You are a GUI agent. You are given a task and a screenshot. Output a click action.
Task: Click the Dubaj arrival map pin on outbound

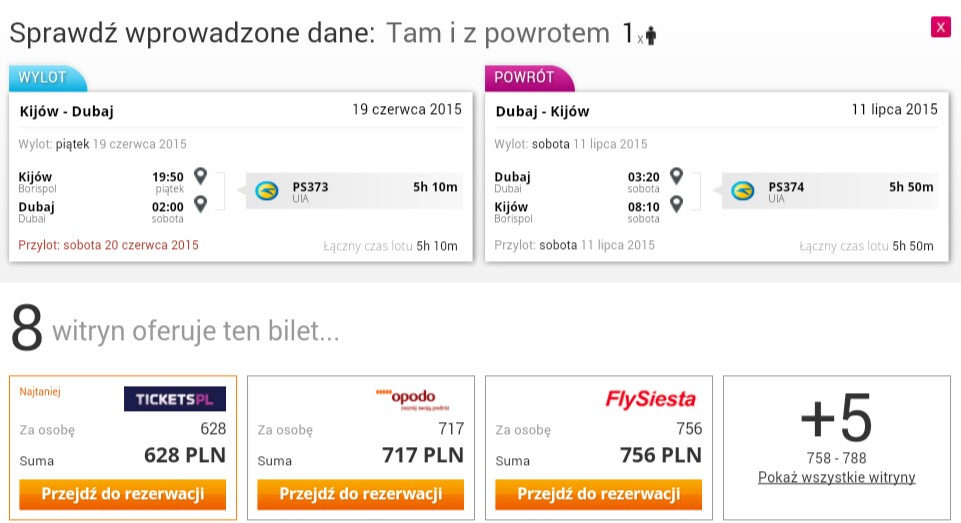coord(200,204)
